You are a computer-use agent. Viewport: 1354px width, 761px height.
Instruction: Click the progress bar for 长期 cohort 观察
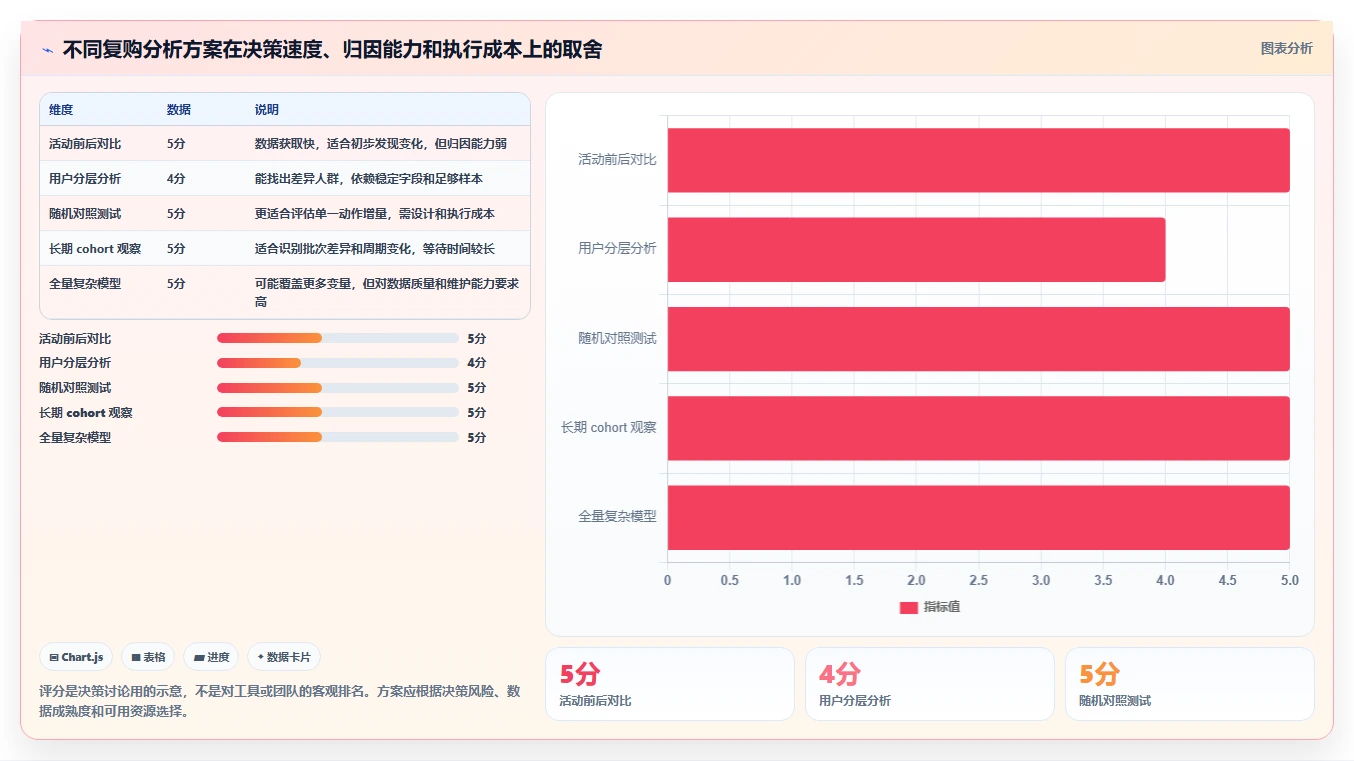point(338,412)
